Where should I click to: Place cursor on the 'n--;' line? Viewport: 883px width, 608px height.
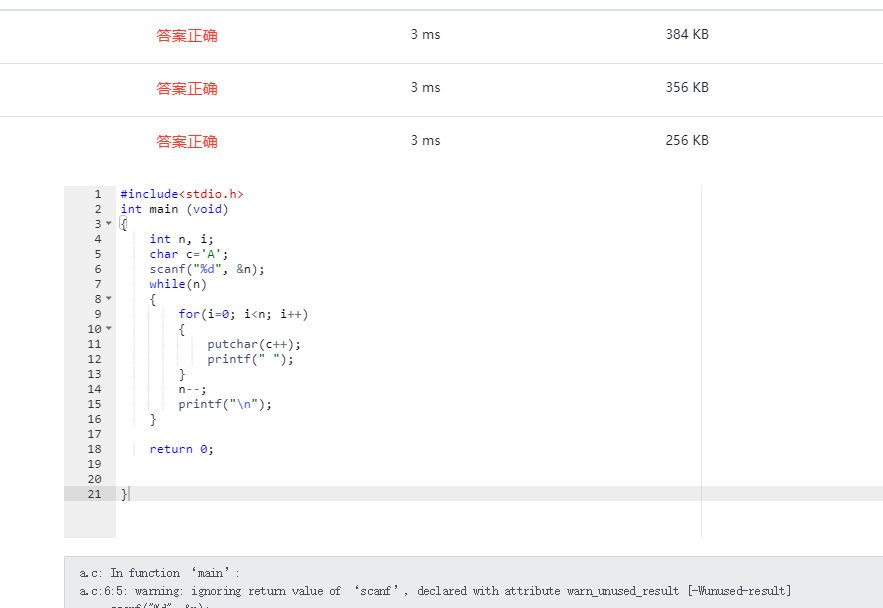(192, 389)
